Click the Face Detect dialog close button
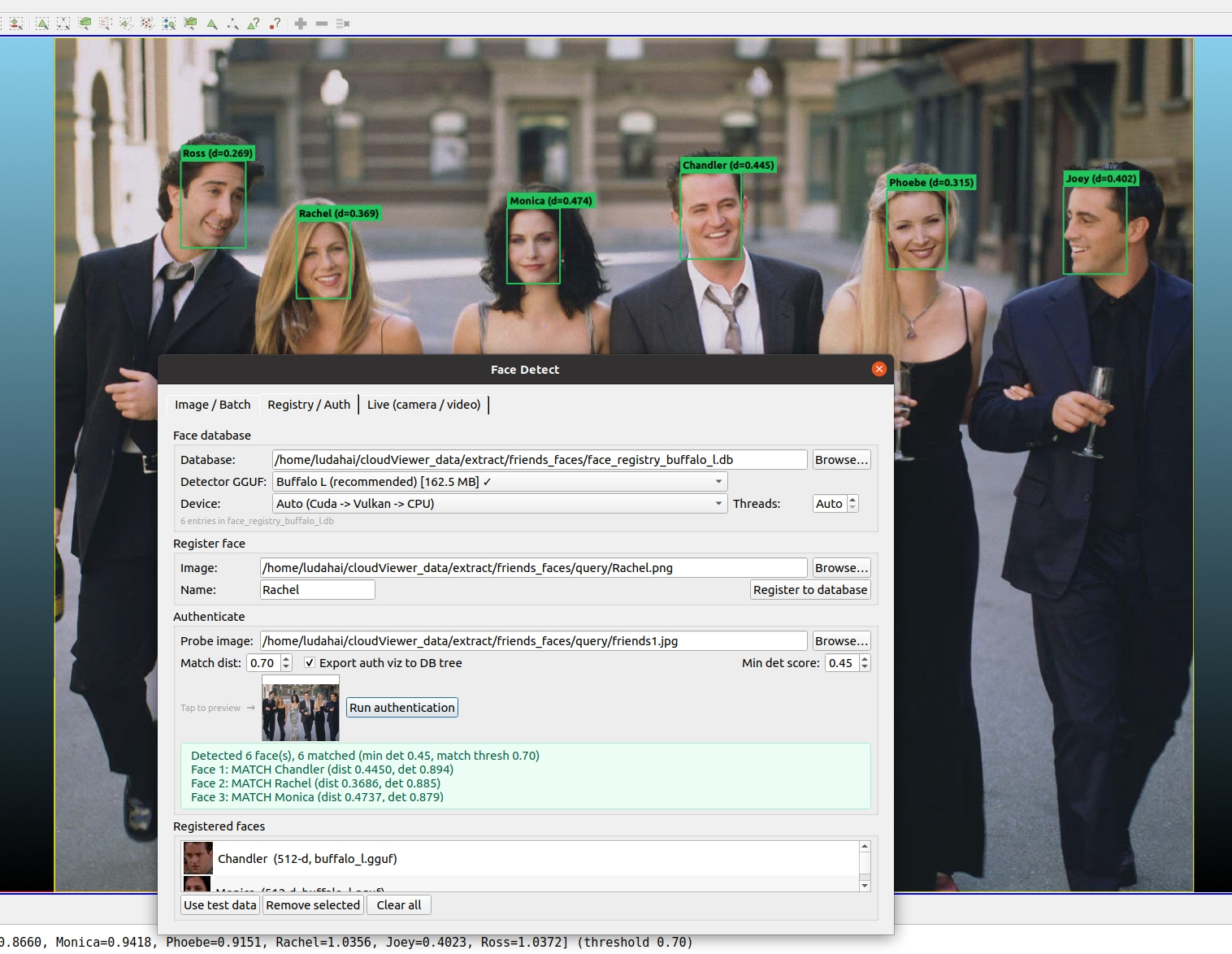The width and height of the screenshot is (1232, 954). tap(879, 369)
